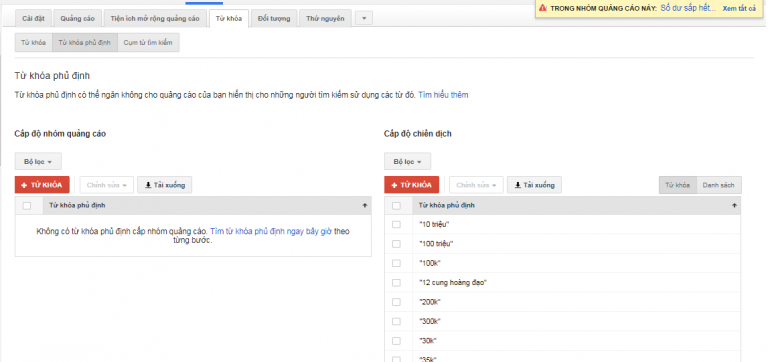The height and width of the screenshot is (362, 768).
Task: Click Từ khóa phủ định header in campaign table
Action: tap(447, 206)
